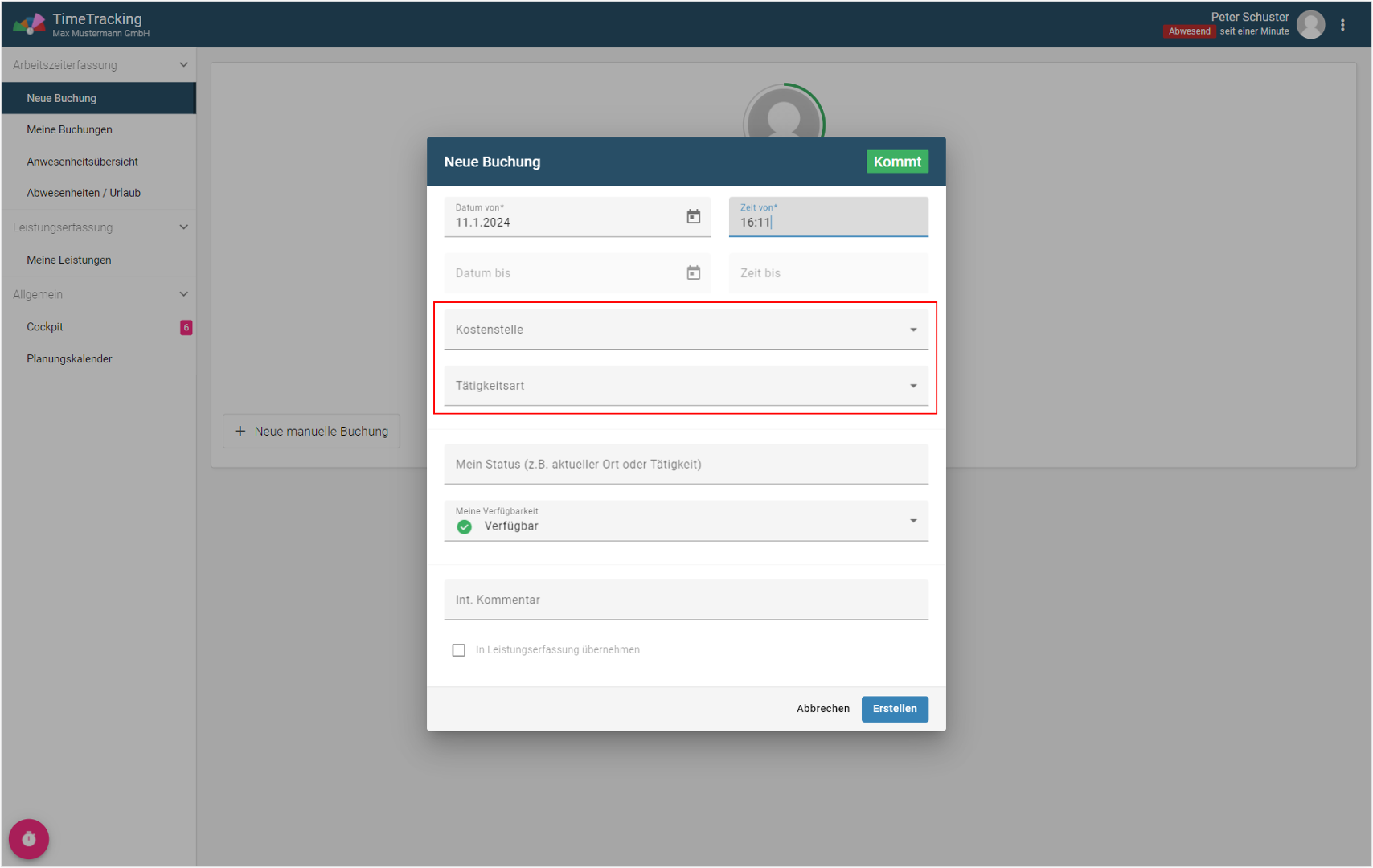This screenshot has height=868, width=1373.
Task: Click the Erstellen button
Action: pyautogui.click(x=894, y=709)
